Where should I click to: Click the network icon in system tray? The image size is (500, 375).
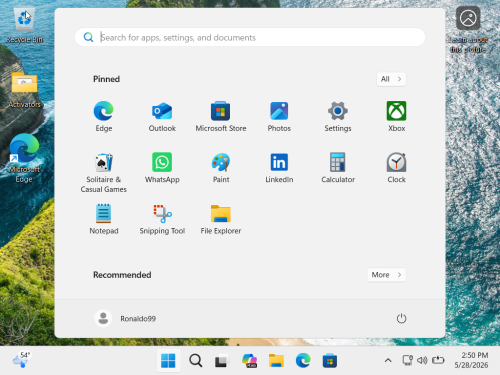pyautogui.click(x=407, y=360)
